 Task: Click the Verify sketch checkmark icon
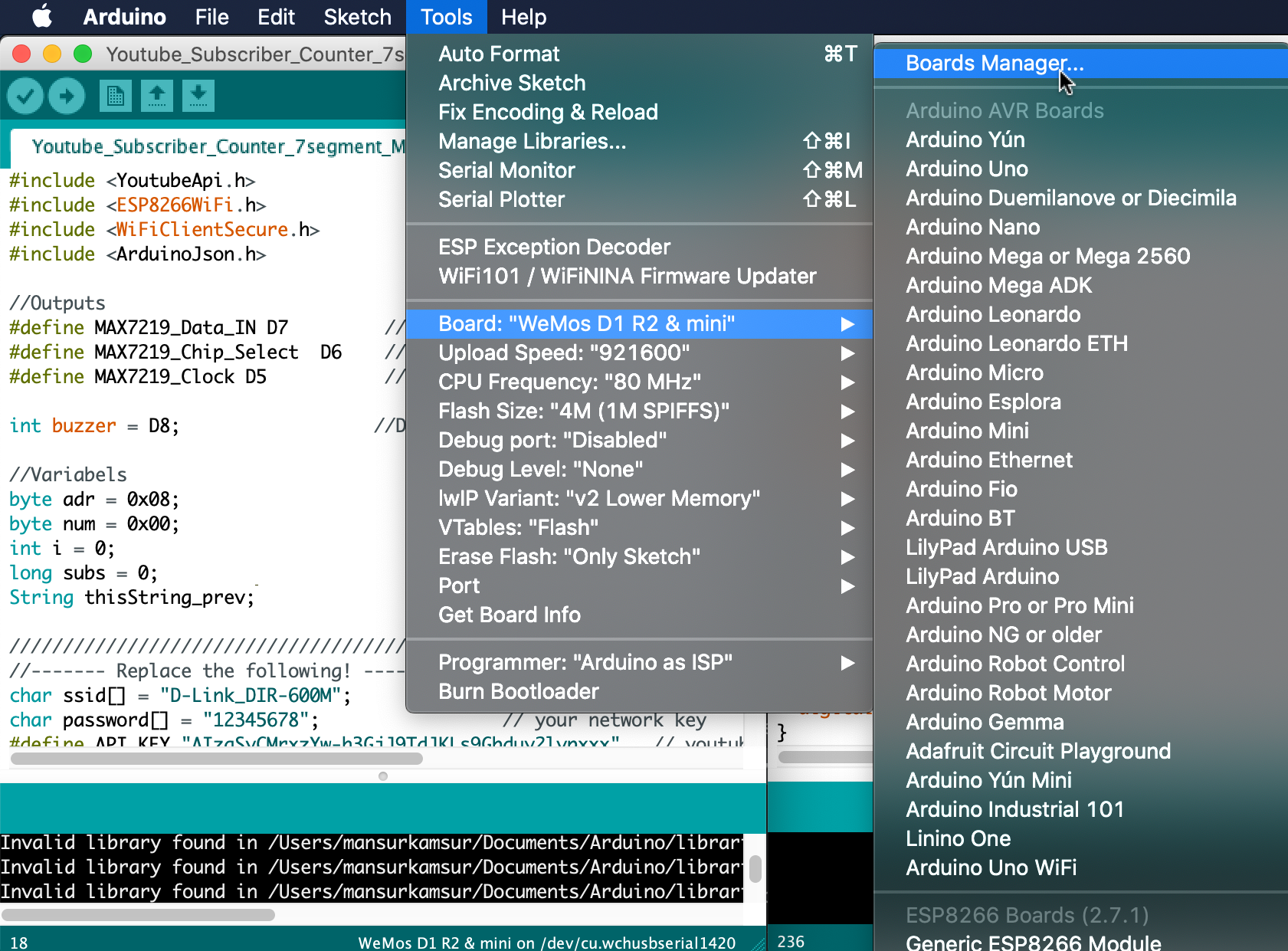click(x=25, y=96)
